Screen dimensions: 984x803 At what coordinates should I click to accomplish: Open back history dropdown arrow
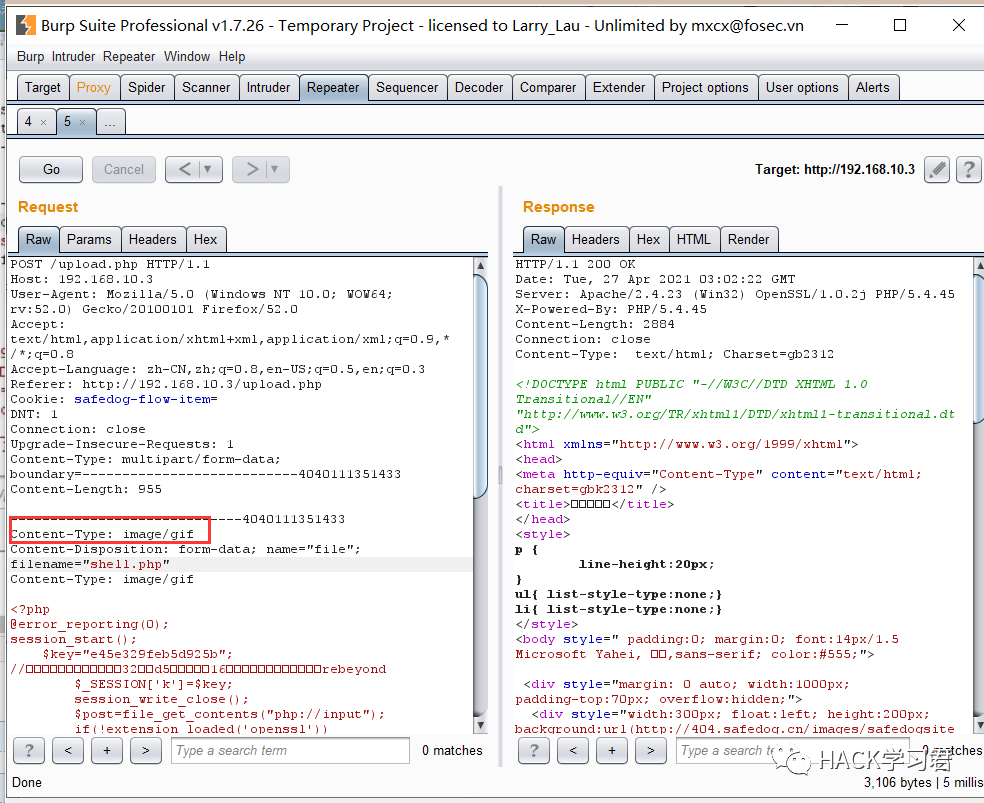[208, 169]
